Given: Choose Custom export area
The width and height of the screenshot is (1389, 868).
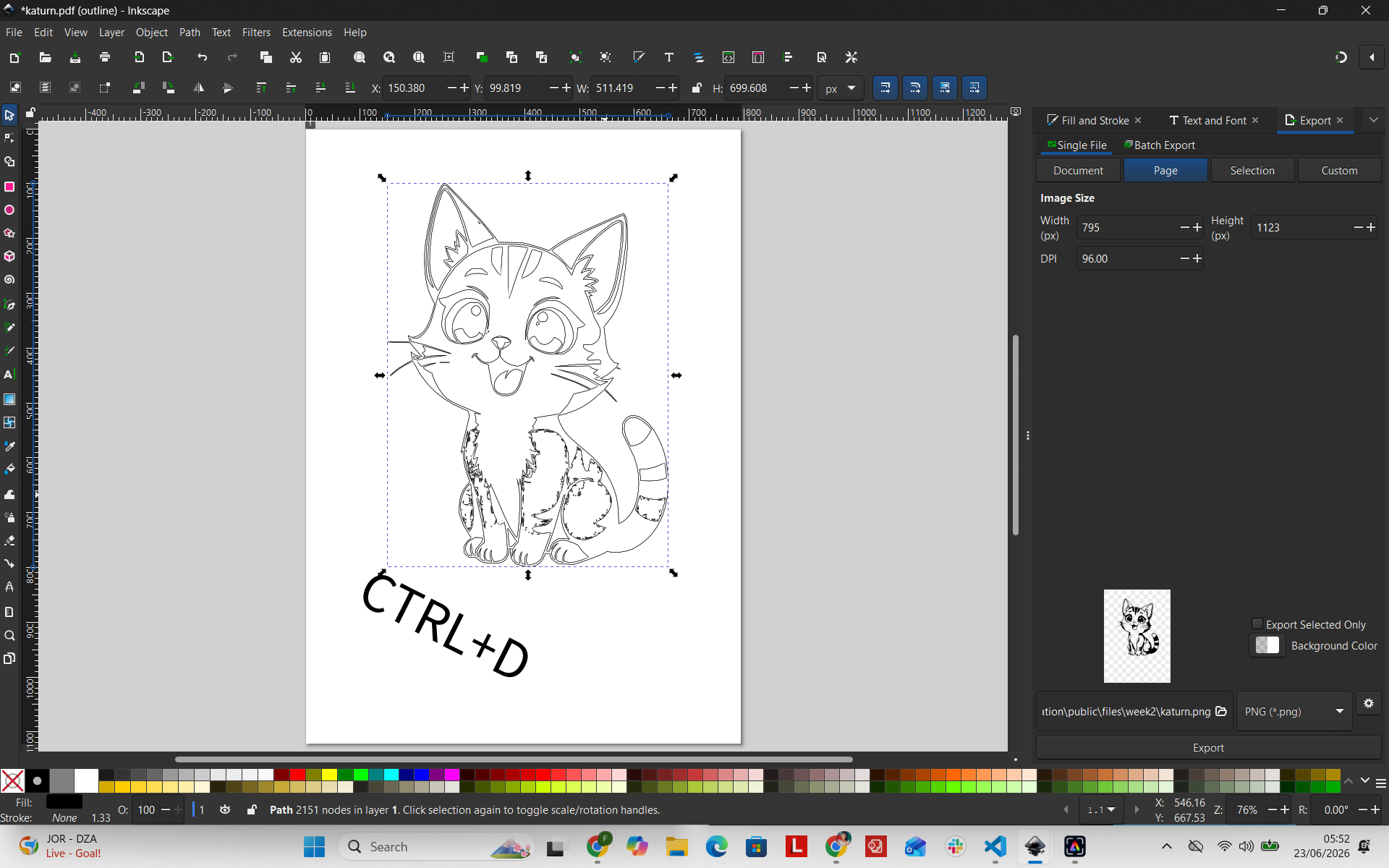Looking at the screenshot, I should tap(1339, 170).
